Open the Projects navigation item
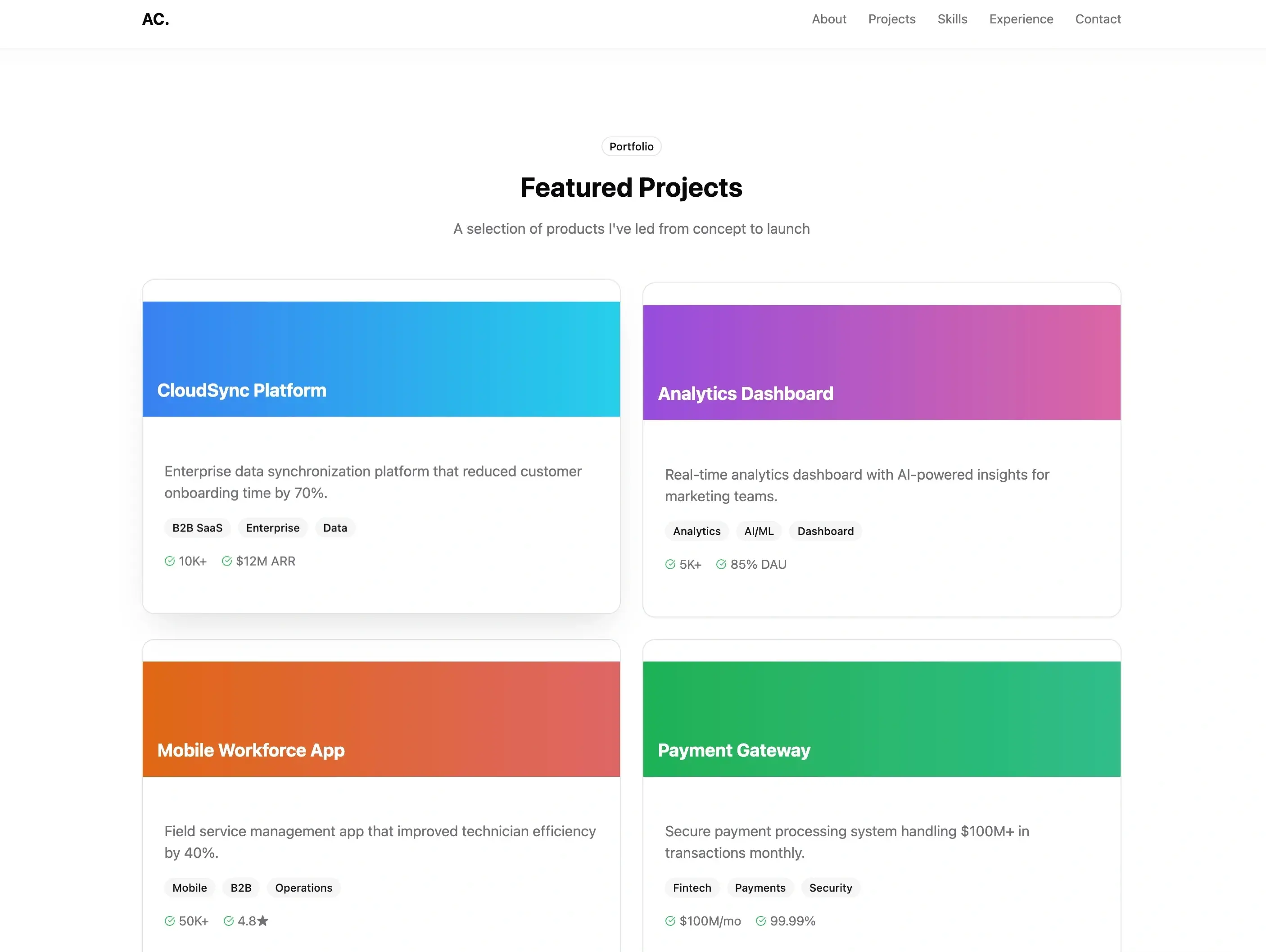 [891, 19]
